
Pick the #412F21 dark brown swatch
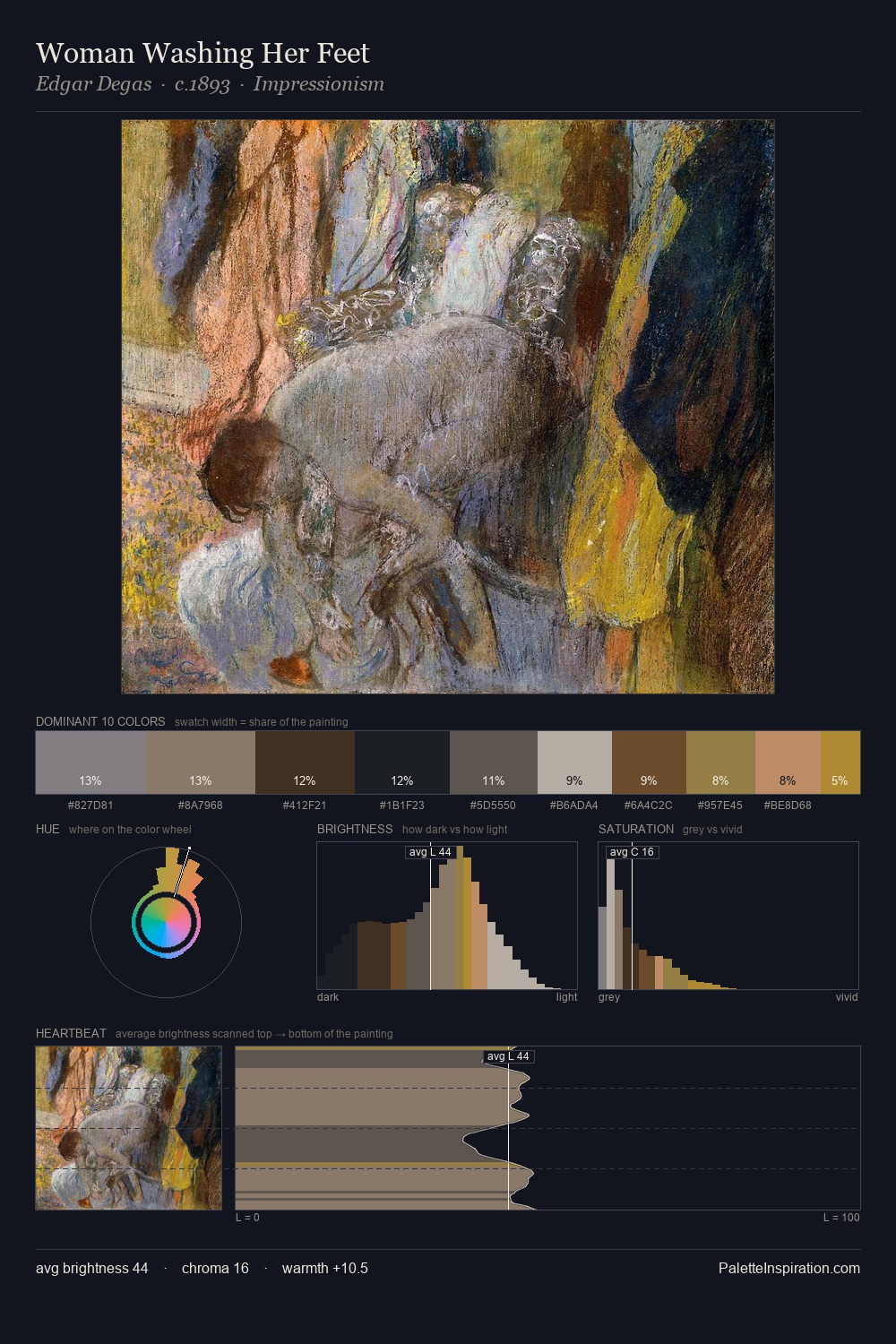(x=305, y=762)
